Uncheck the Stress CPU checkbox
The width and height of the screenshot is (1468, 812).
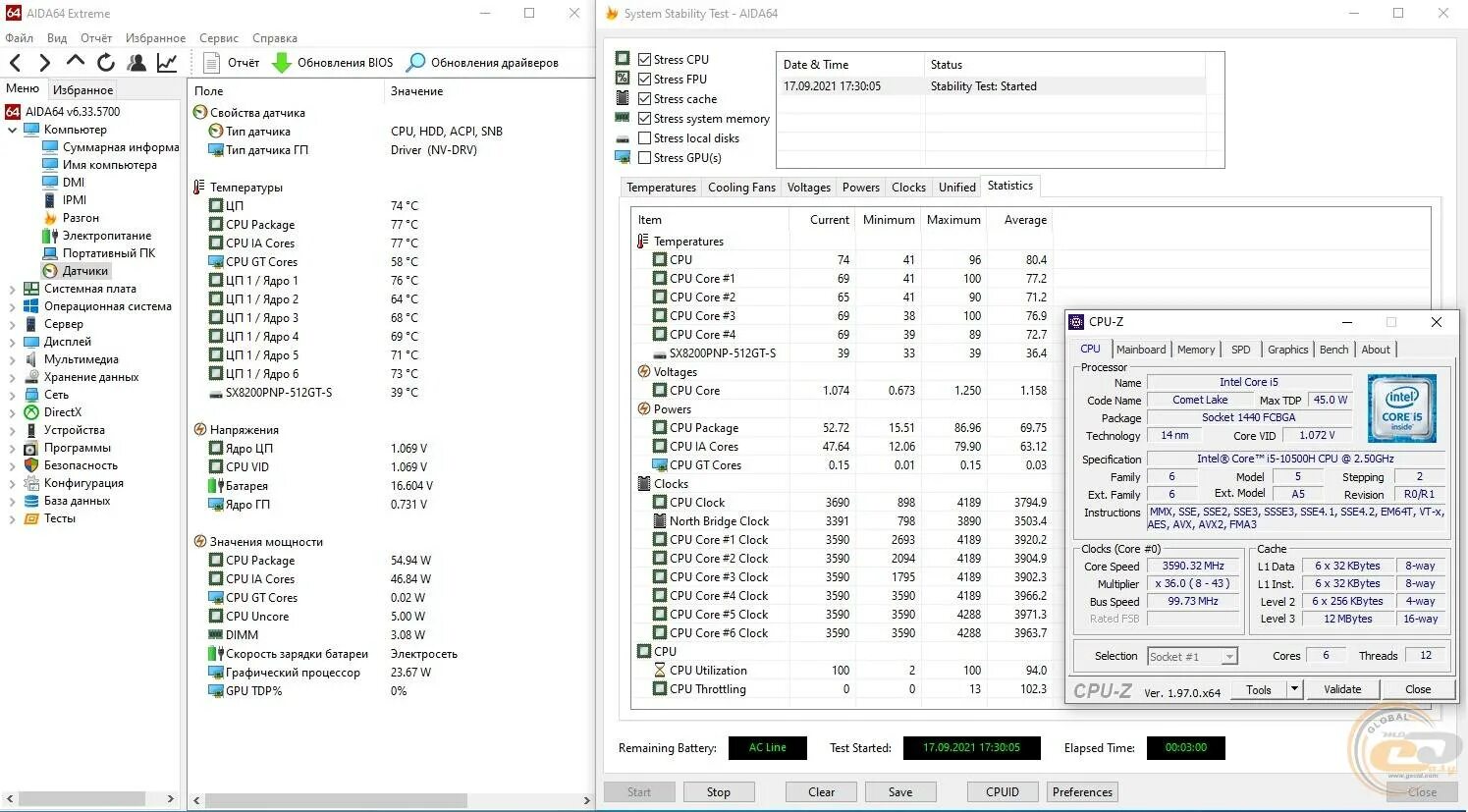(645, 59)
